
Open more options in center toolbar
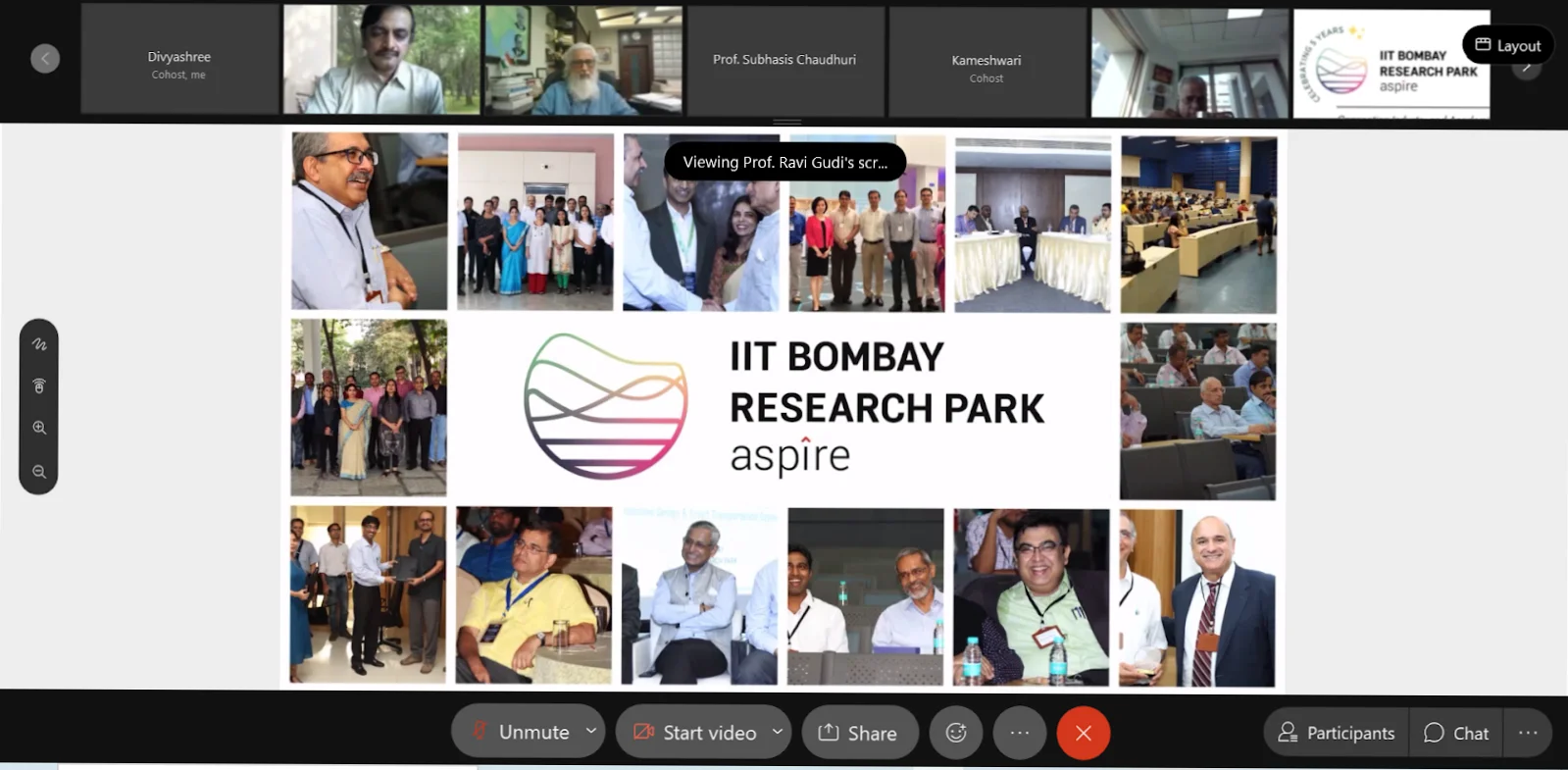pos(1020,733)
